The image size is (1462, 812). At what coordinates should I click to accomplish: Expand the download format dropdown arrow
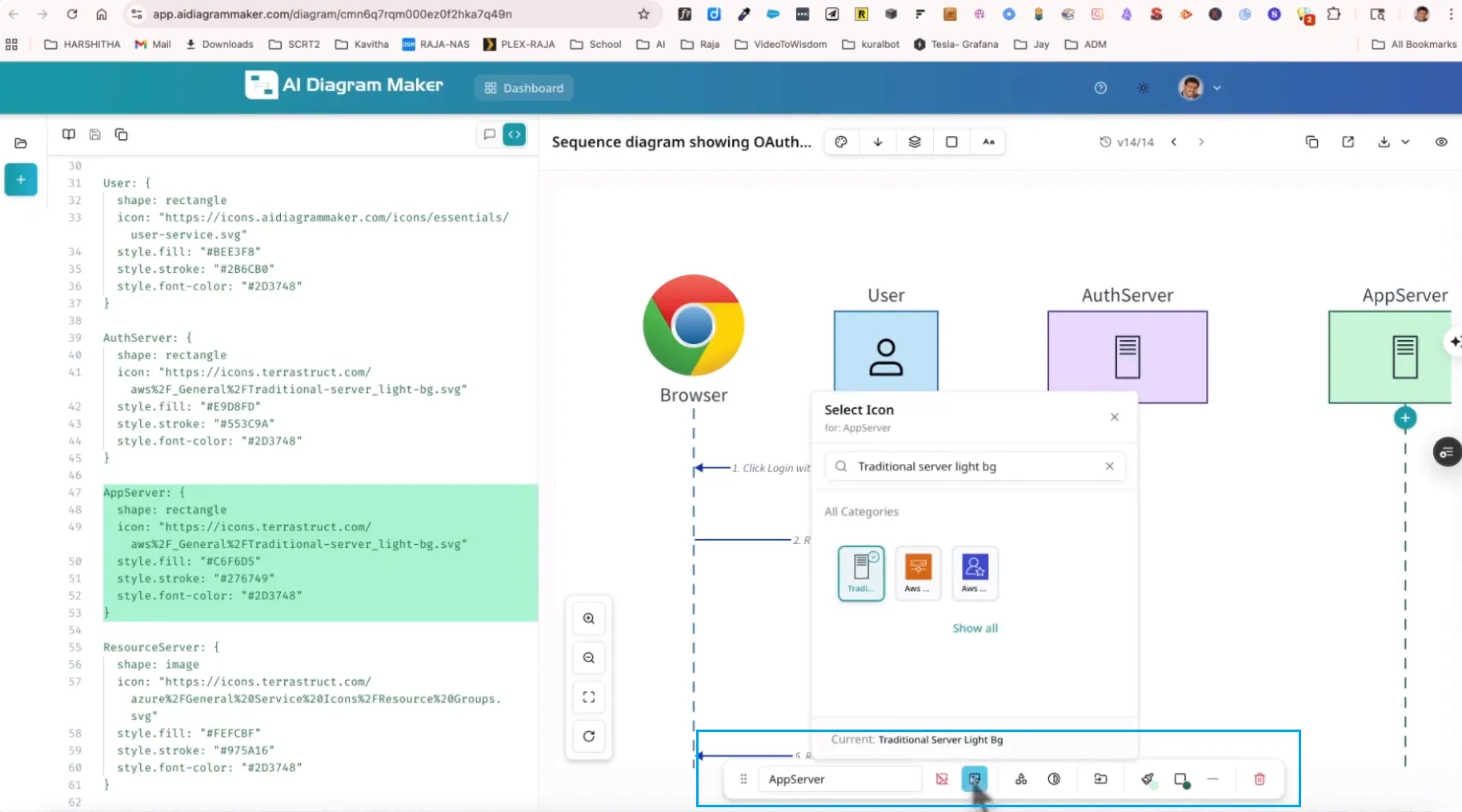(x=1406, y=142)
